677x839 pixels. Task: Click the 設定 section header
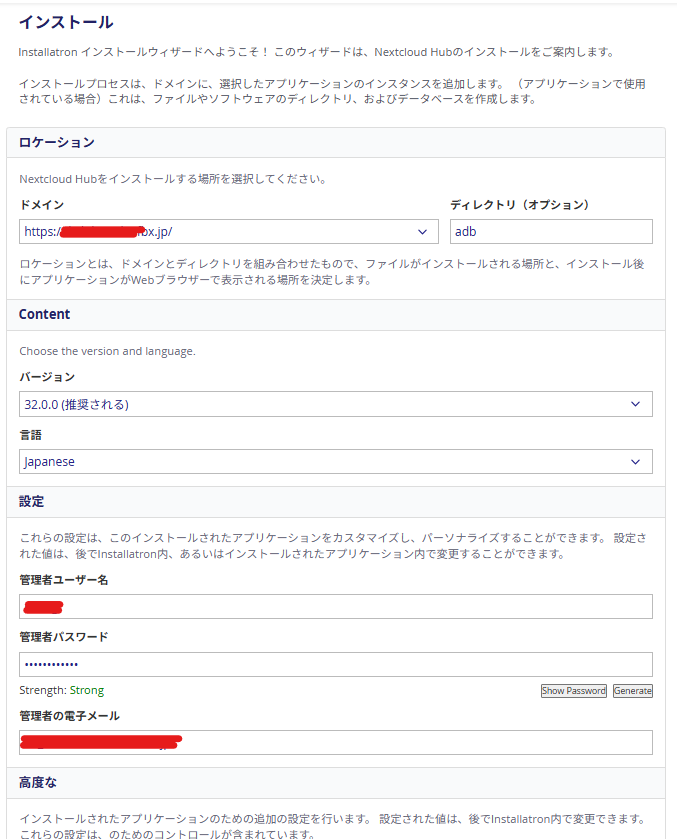tap(336, 502)
